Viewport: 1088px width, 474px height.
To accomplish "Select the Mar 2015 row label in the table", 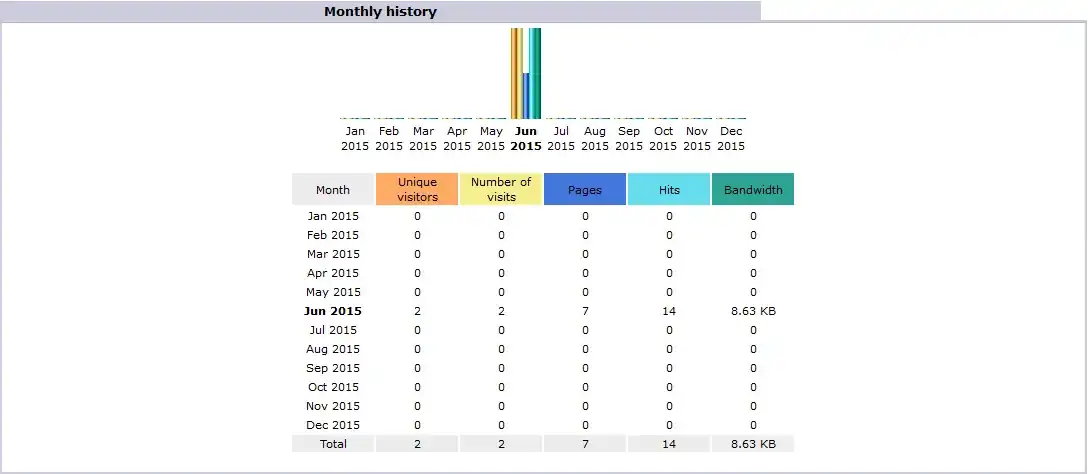I will click(333, 254).
